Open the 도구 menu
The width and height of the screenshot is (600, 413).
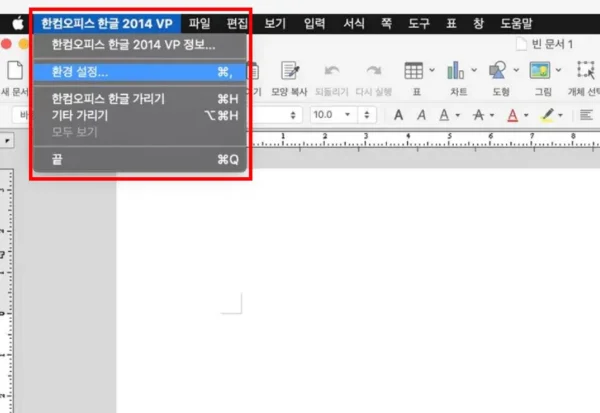coord(419,24)
